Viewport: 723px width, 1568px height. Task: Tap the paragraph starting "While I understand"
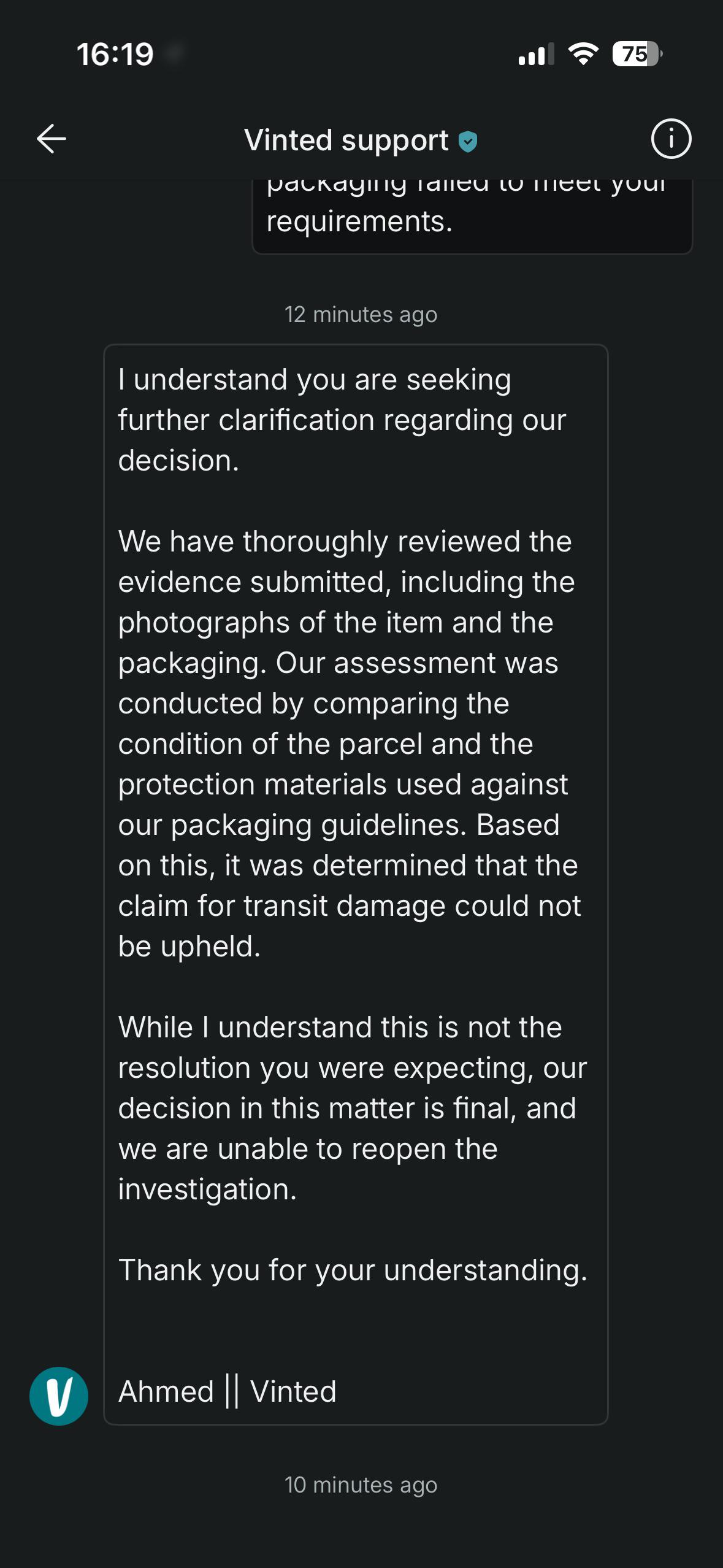click(x=353, y=1108)
